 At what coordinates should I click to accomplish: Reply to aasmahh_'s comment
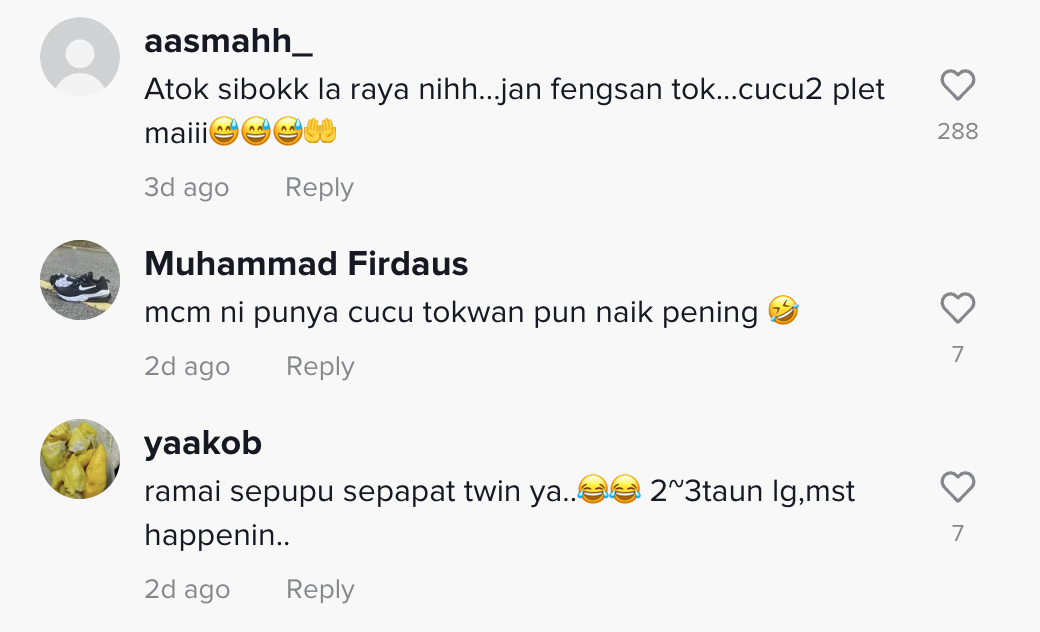click(319, 188)
